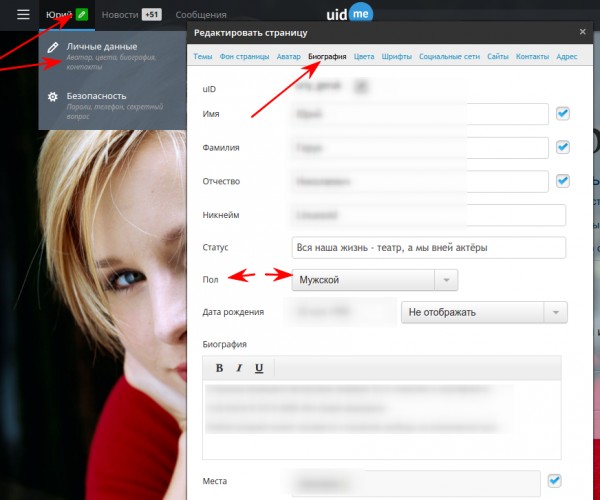Click into the Имя input field
The height and width of the screenshot is (500, 600).
point(420,114)
